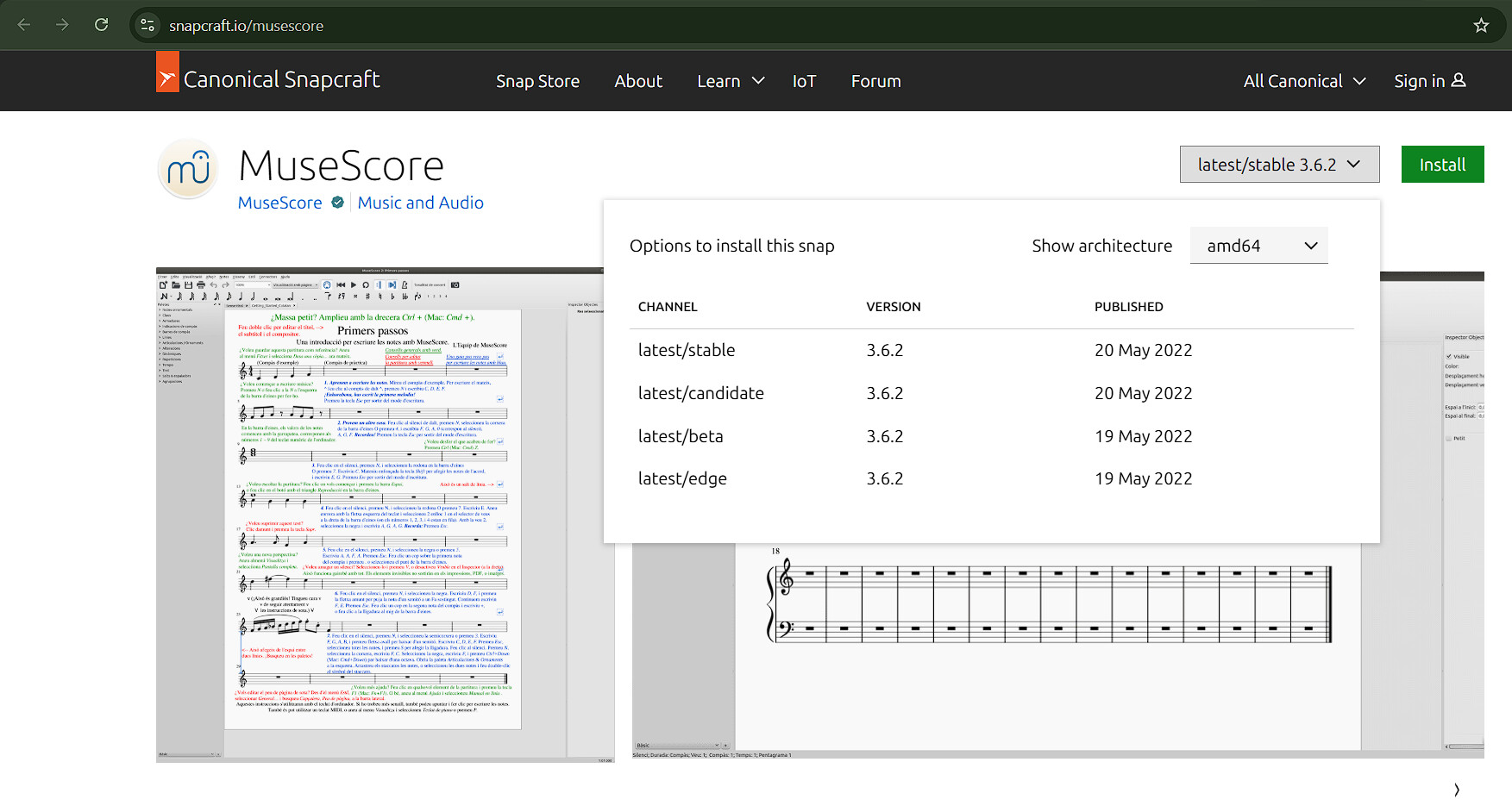Screen dimensions: 1512x812
Task: Click the MuseScore app icon
Action: (188, 169)
